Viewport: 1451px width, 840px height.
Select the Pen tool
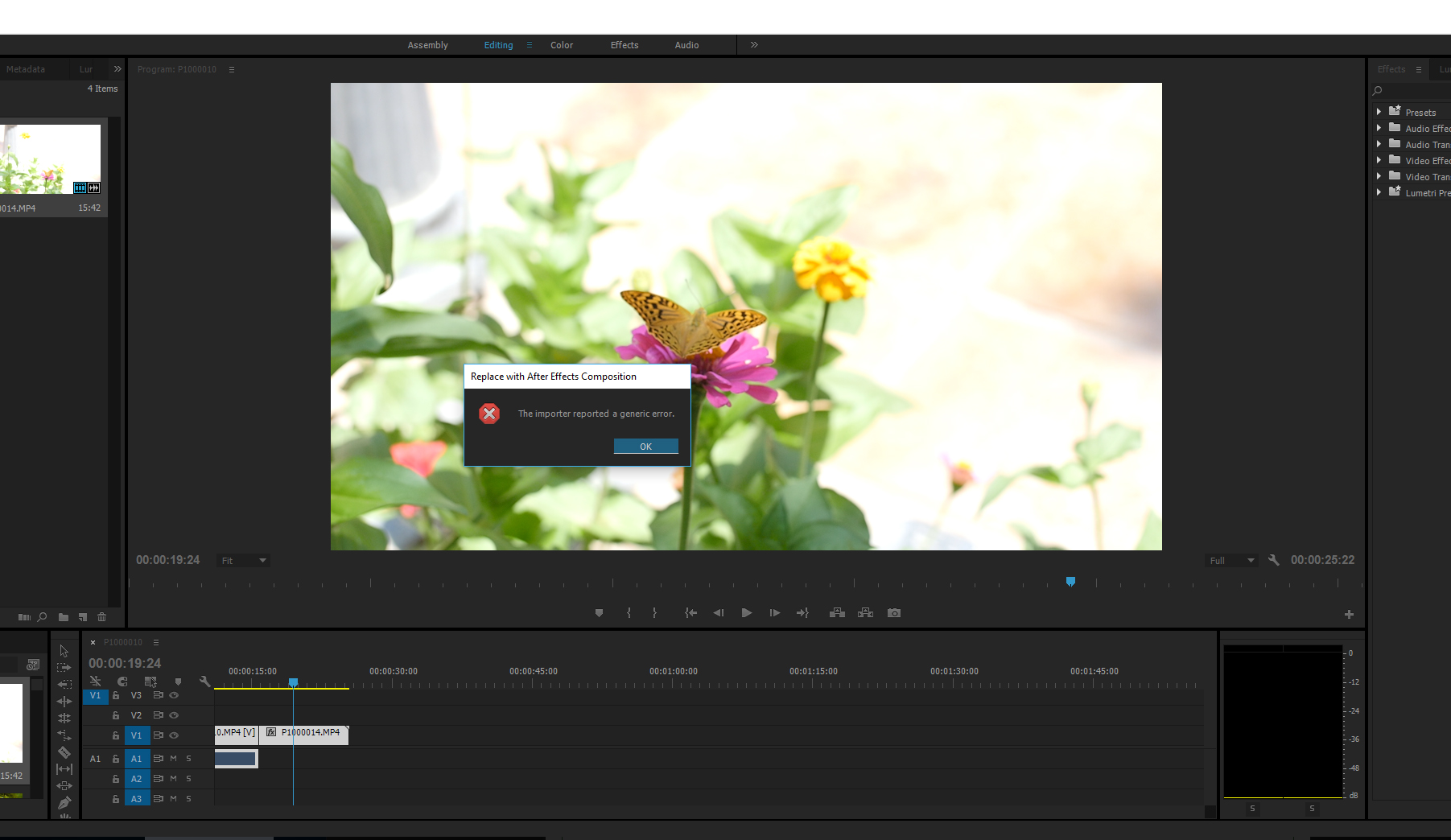(64, 802)
